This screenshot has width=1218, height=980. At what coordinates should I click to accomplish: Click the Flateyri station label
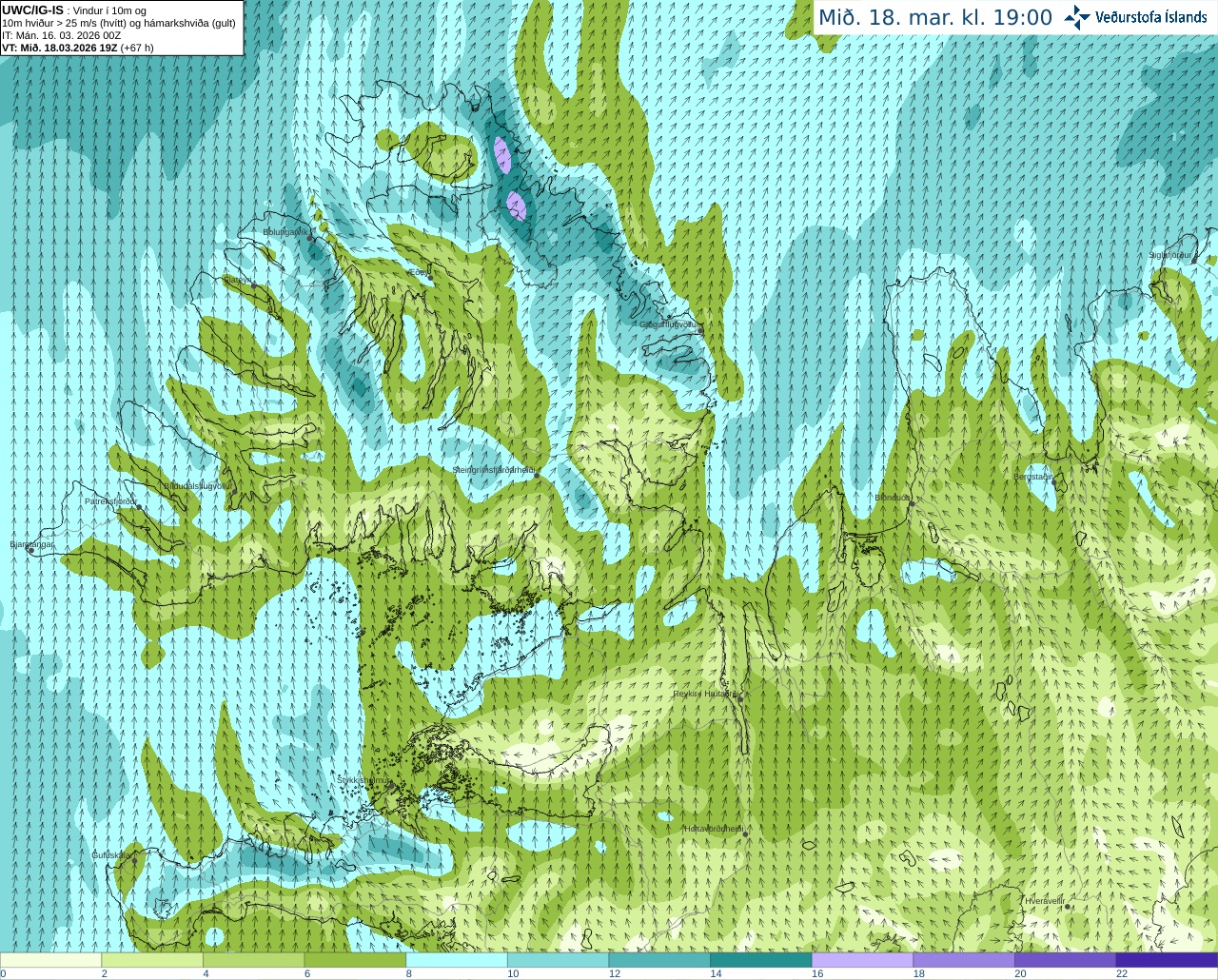[237, 280]
